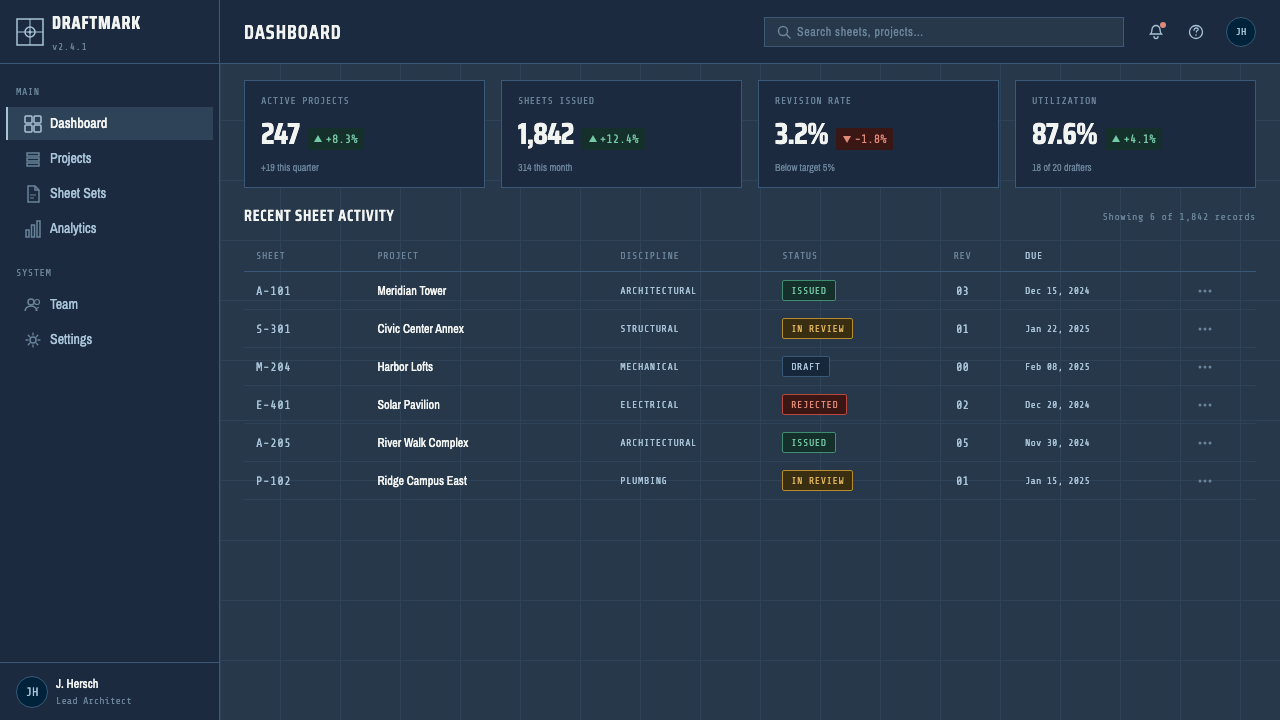Open the Projects menu item
This screenshot has height=720, width=1280.
[x=110, y=159]
